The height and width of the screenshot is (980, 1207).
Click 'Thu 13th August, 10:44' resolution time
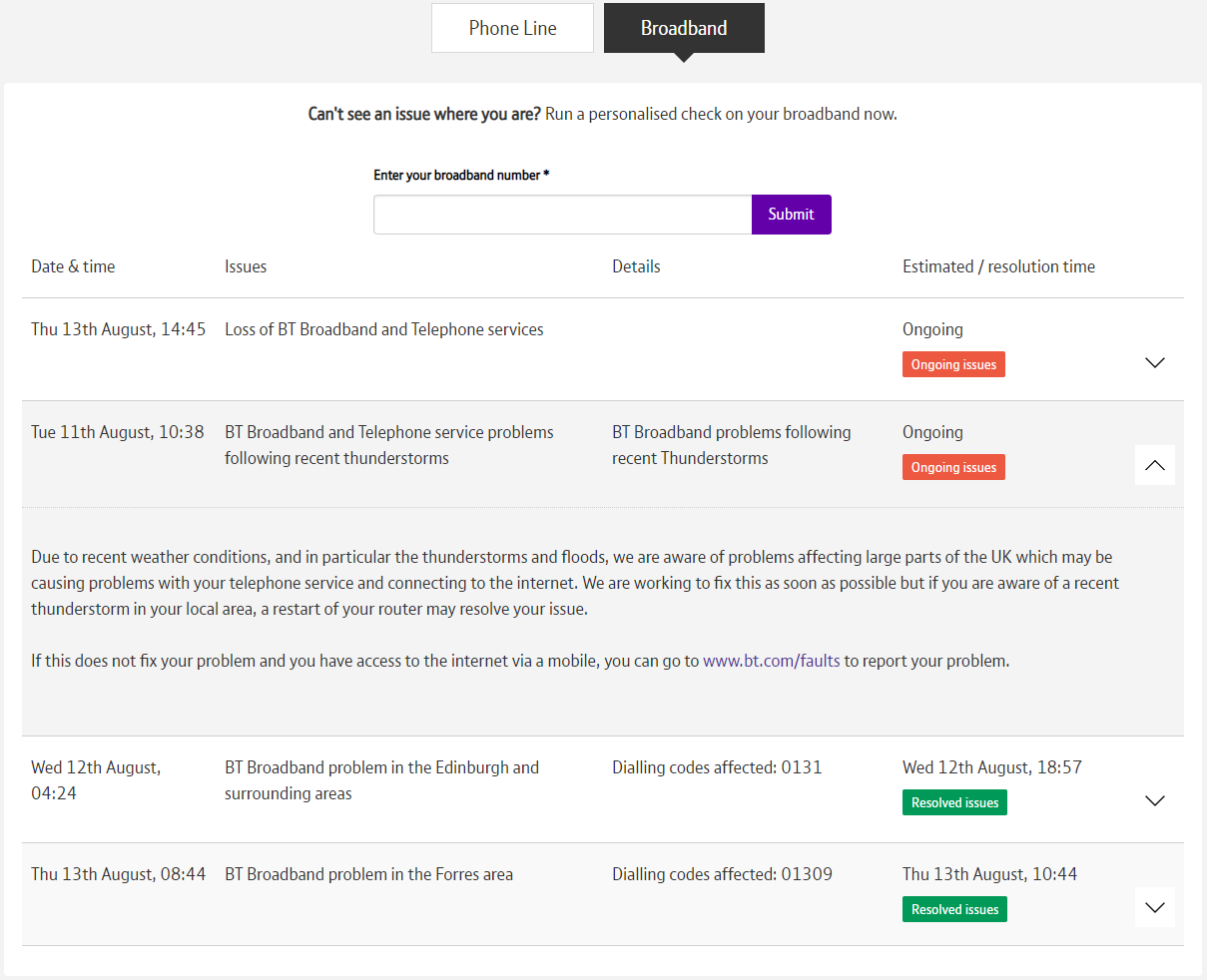[989, 874]
